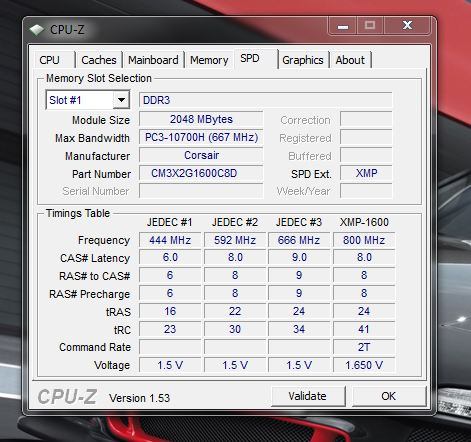The image size is (471, 442).
Task: Click the 592 MHz frequency cell
Action: (235, 240)
